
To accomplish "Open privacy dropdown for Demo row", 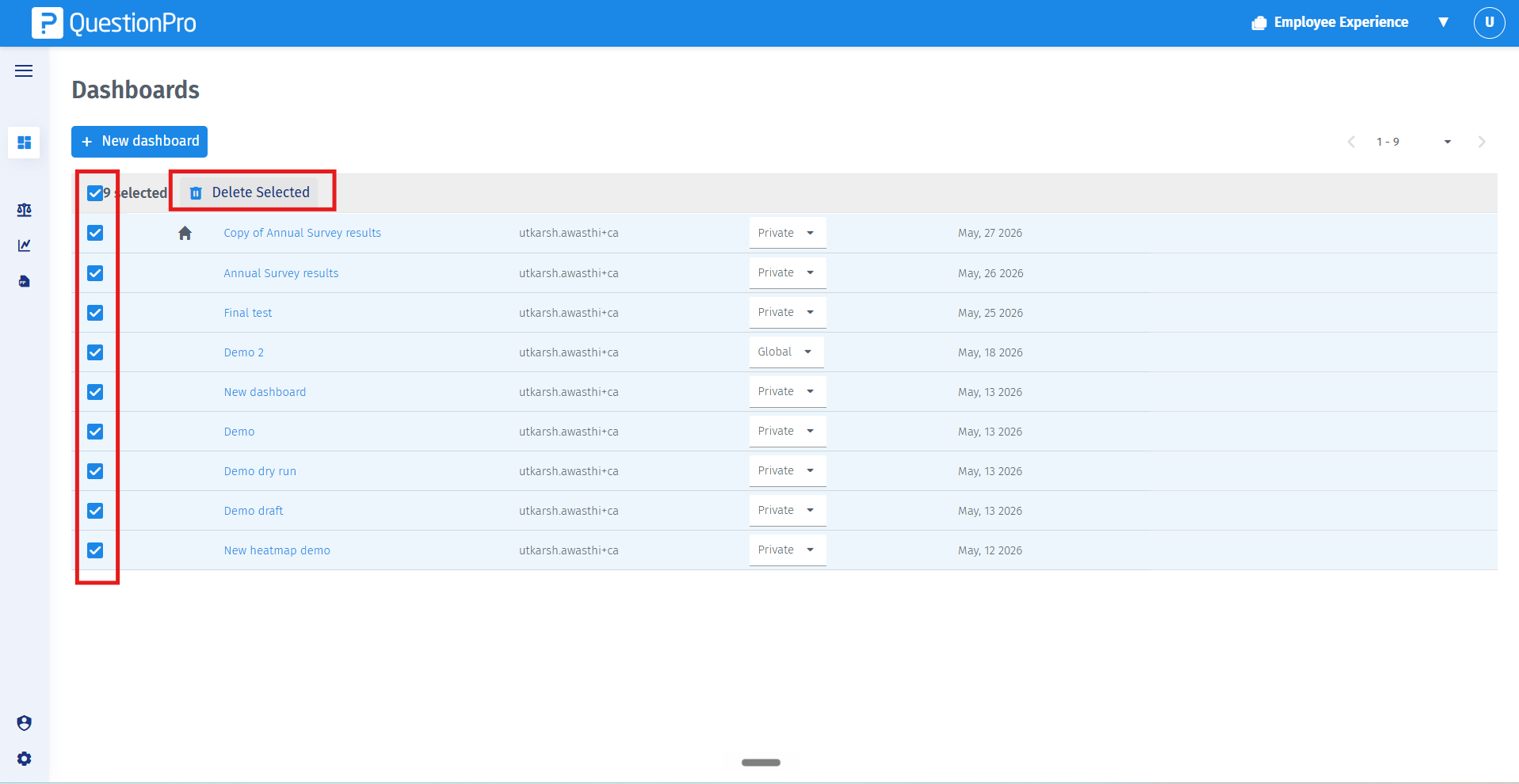I will point(788,431).
